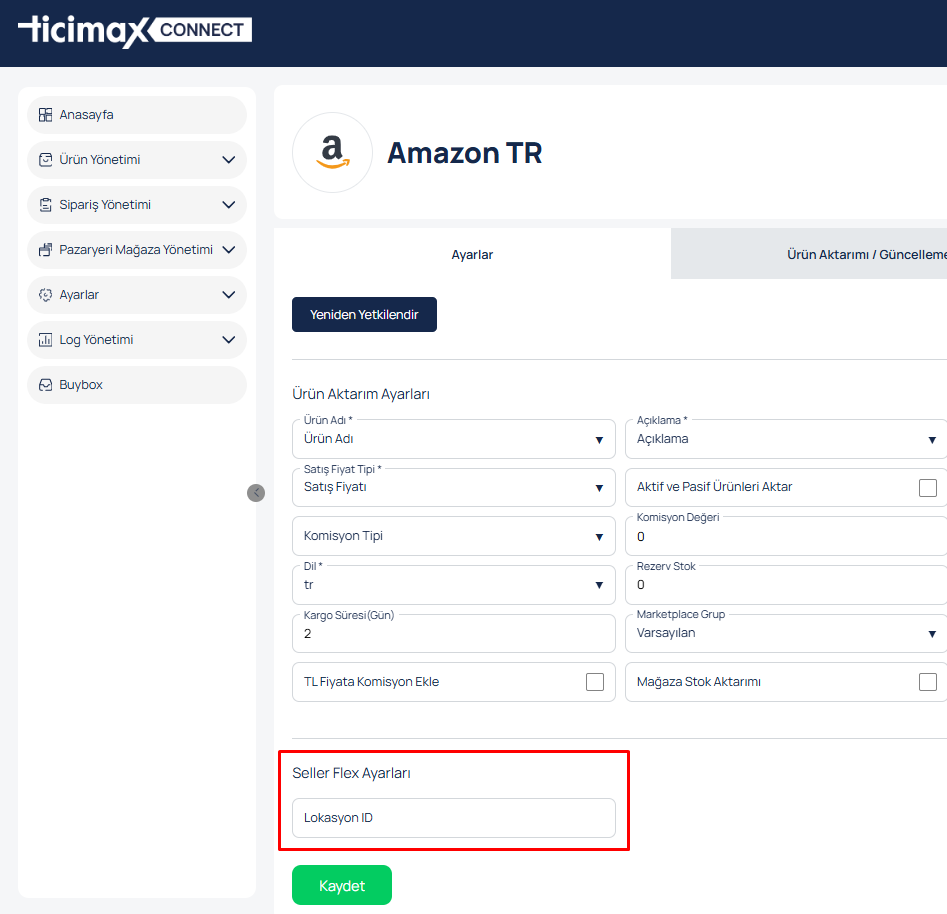Enable Aktif ve Pasif Ürünleri Aktar checkbox

tap(928, 488)
